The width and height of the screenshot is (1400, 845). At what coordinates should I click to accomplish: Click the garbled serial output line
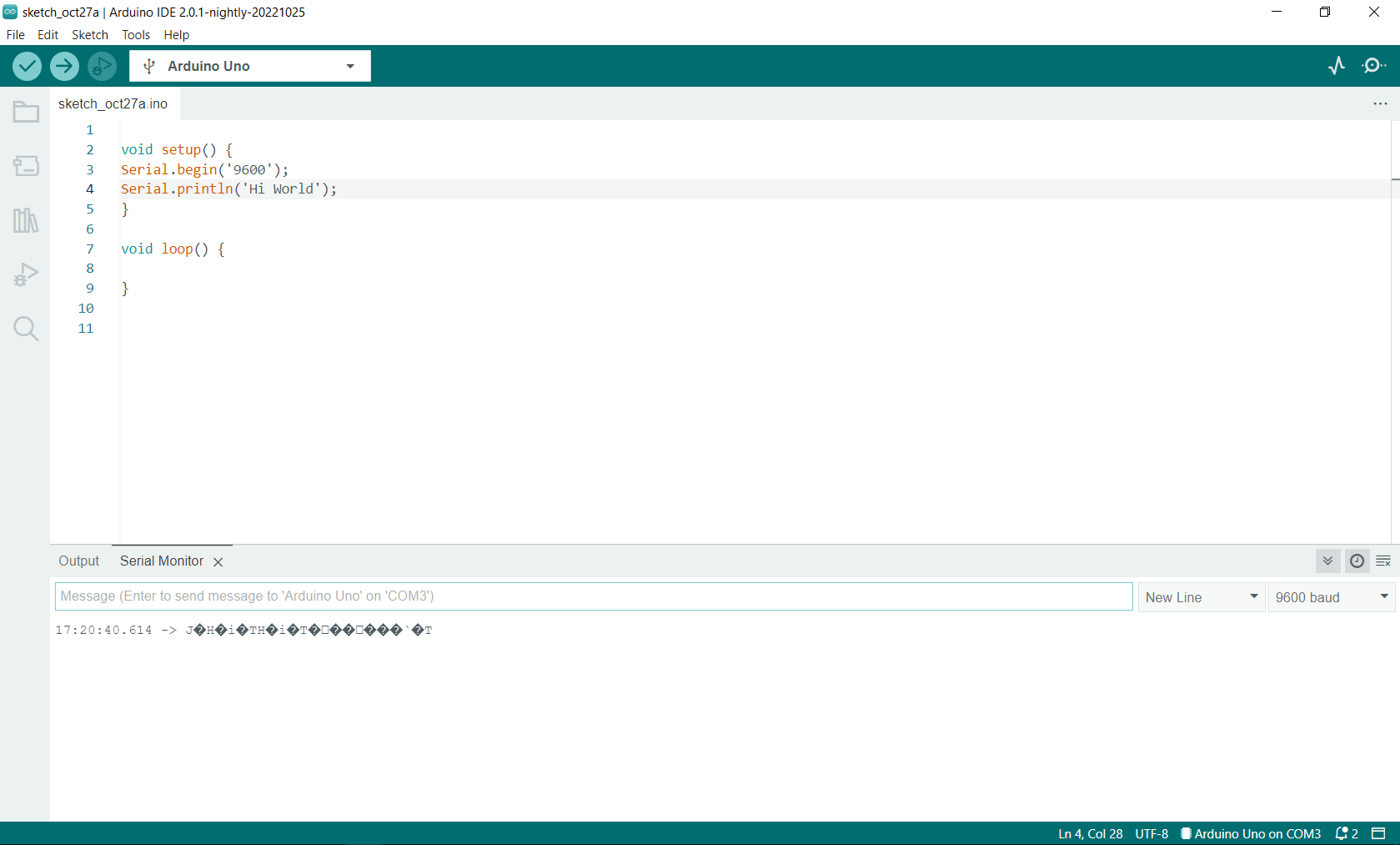coord(244,630)
